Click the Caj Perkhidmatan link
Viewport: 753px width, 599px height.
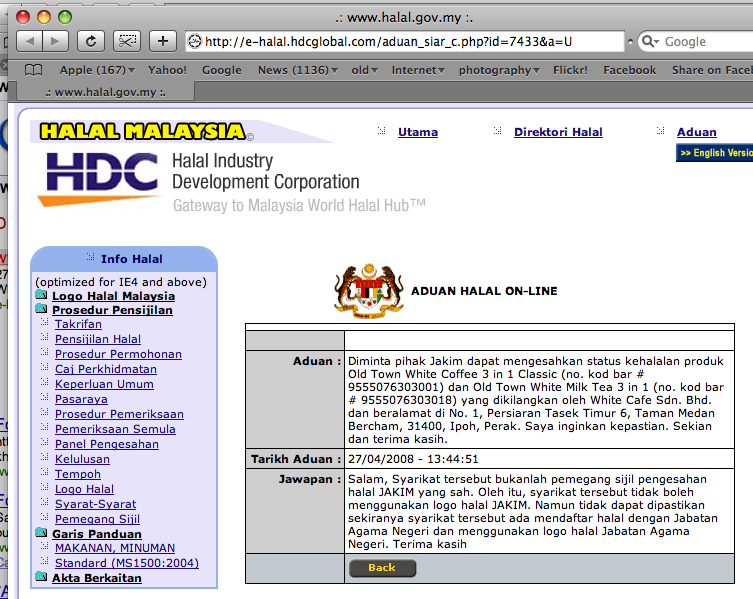coord(106,369)
